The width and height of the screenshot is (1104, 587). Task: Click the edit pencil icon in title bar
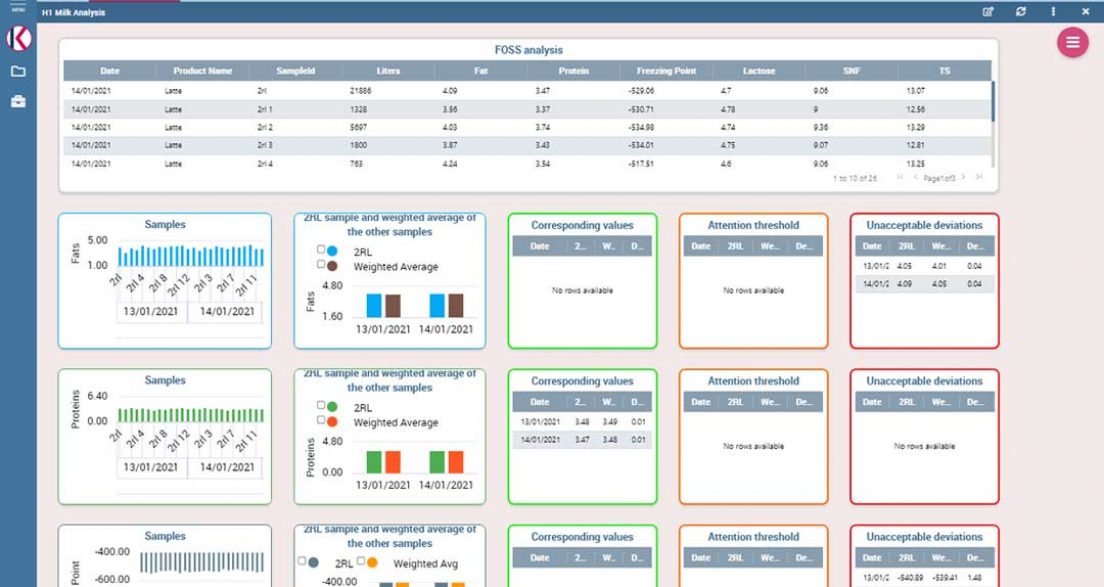point(988,11)
